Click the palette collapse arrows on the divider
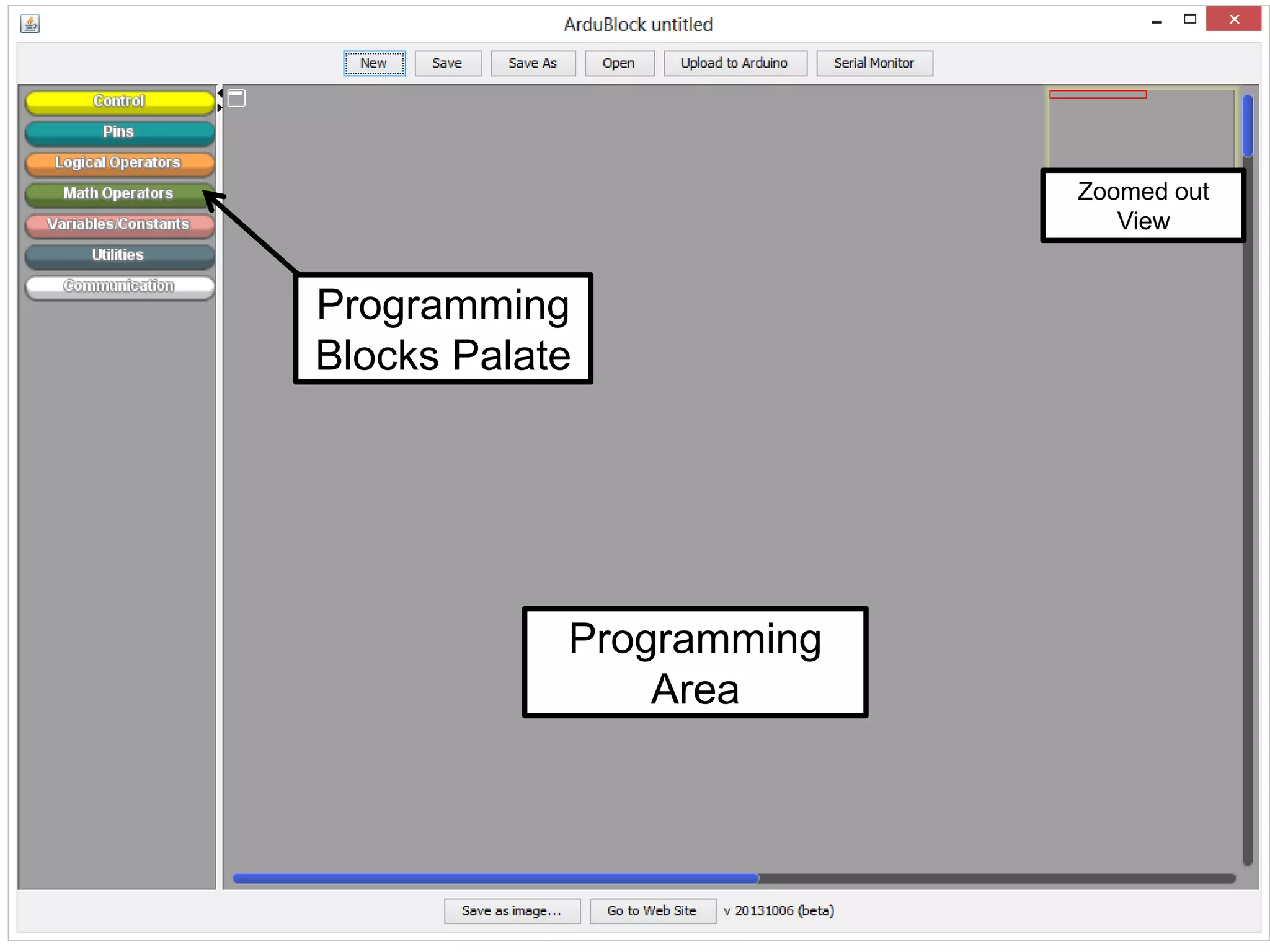The height and width of the screenshot is (952, 1270). coord(220,100)
